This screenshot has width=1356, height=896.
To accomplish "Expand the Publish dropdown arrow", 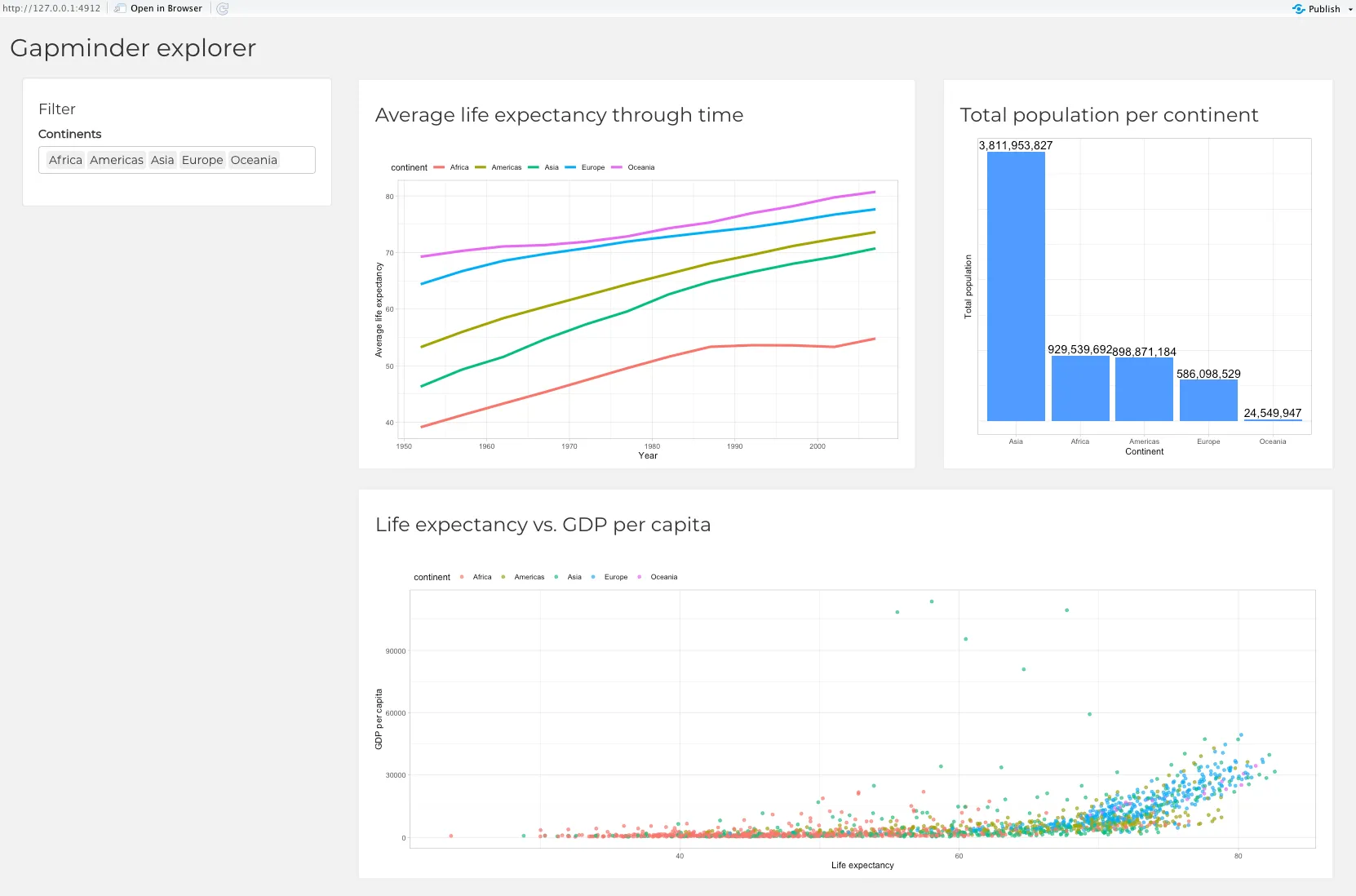I will (x=1350, y=10).
